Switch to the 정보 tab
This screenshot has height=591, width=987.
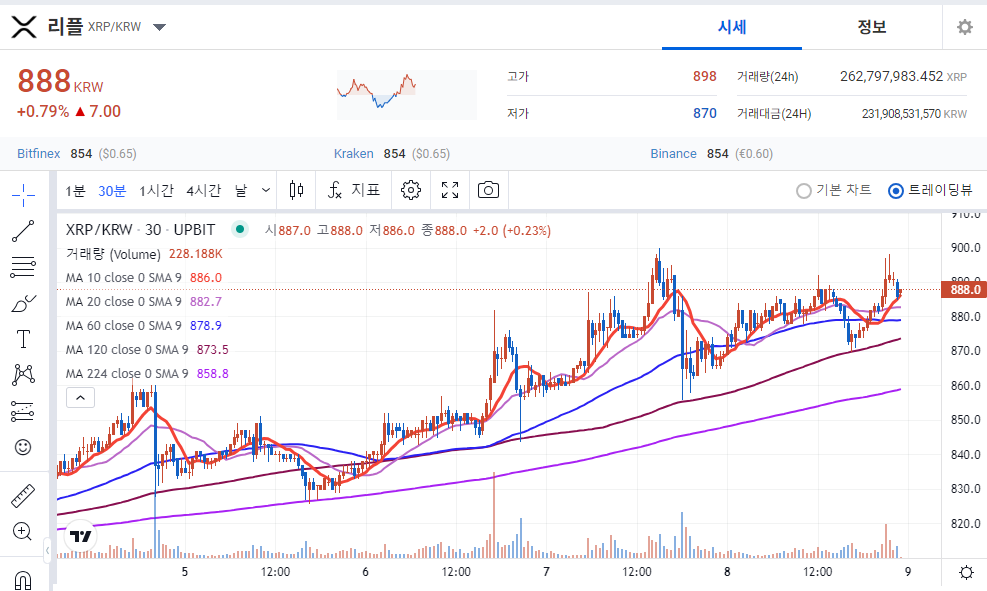872,27
